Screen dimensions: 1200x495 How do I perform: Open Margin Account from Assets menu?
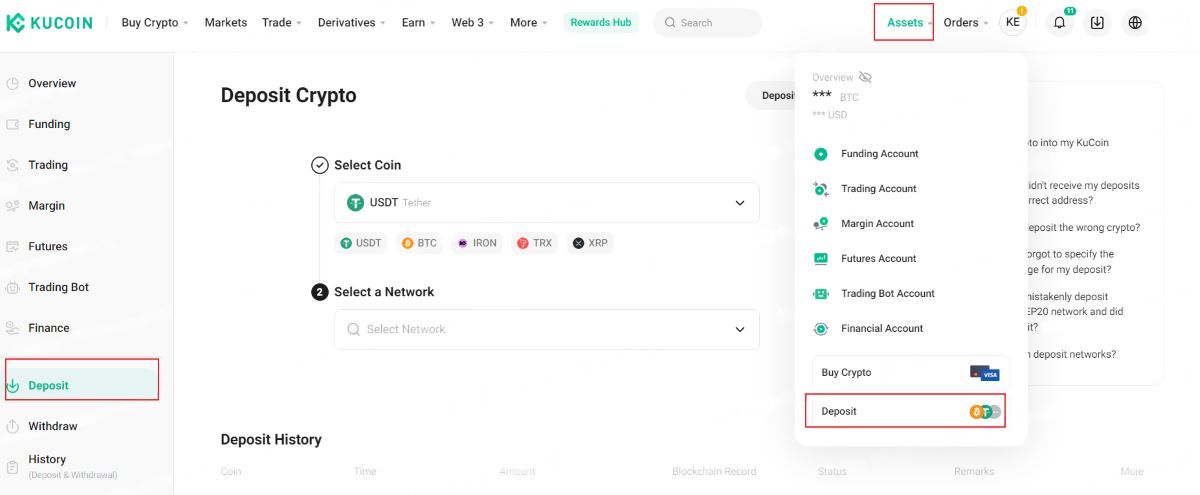[878, 224]
